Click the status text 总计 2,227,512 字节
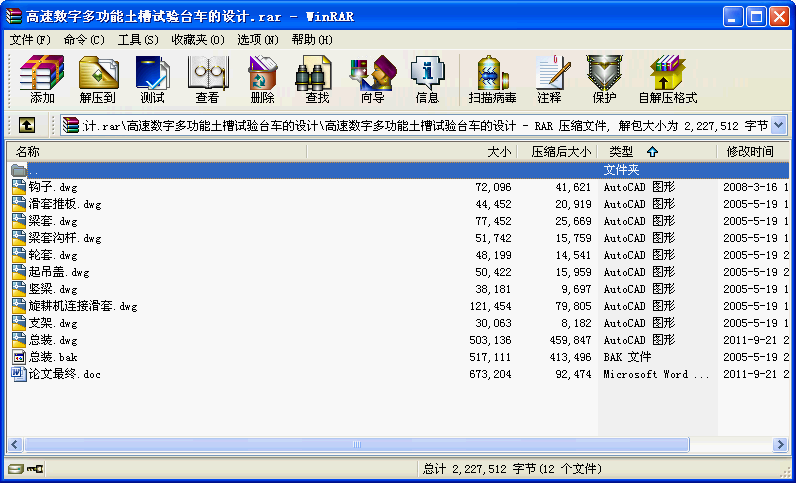Image resolution: width=796 pixels, height=483 pixels. click(x=480, y=468)
